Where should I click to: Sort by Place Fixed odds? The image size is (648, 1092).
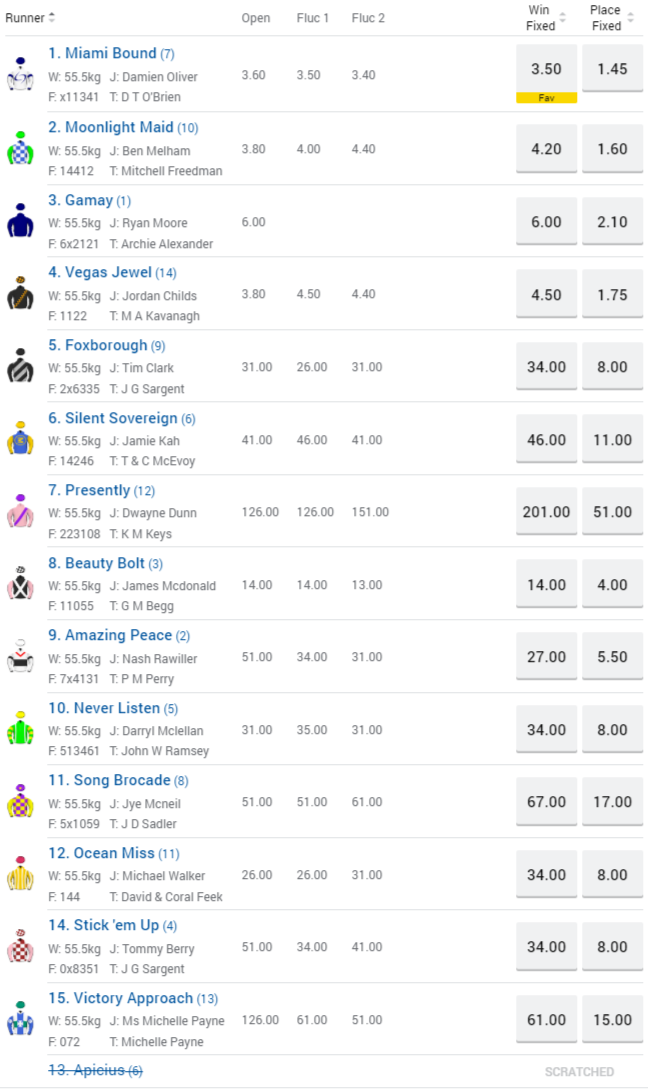[x=631, y=18]
